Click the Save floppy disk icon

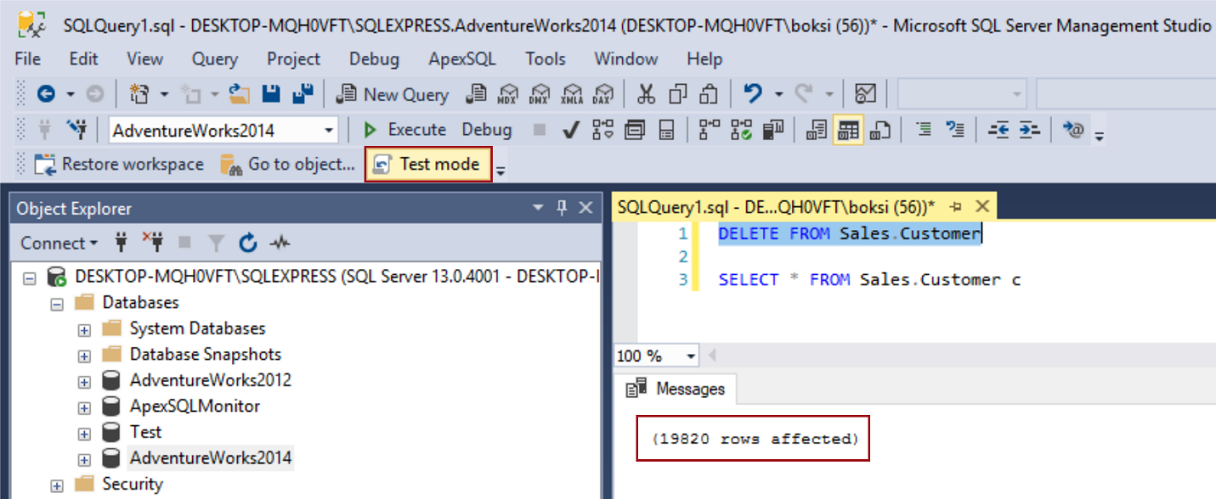point(270,94)
